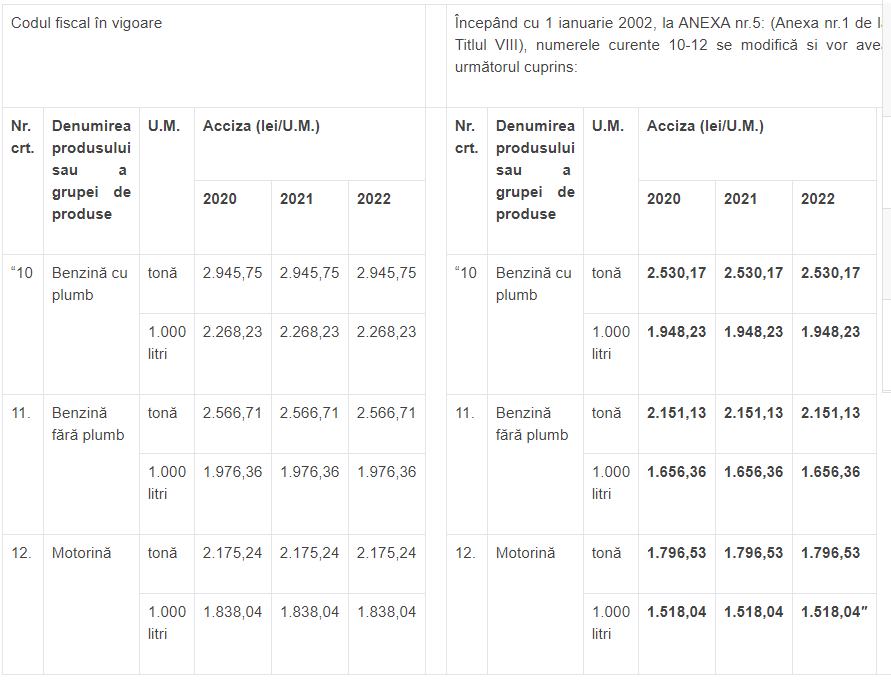Viewport: 891px width, 680px height.
Task: Click bold value 2.530,17 under 2020
Action: pos(676,273)
